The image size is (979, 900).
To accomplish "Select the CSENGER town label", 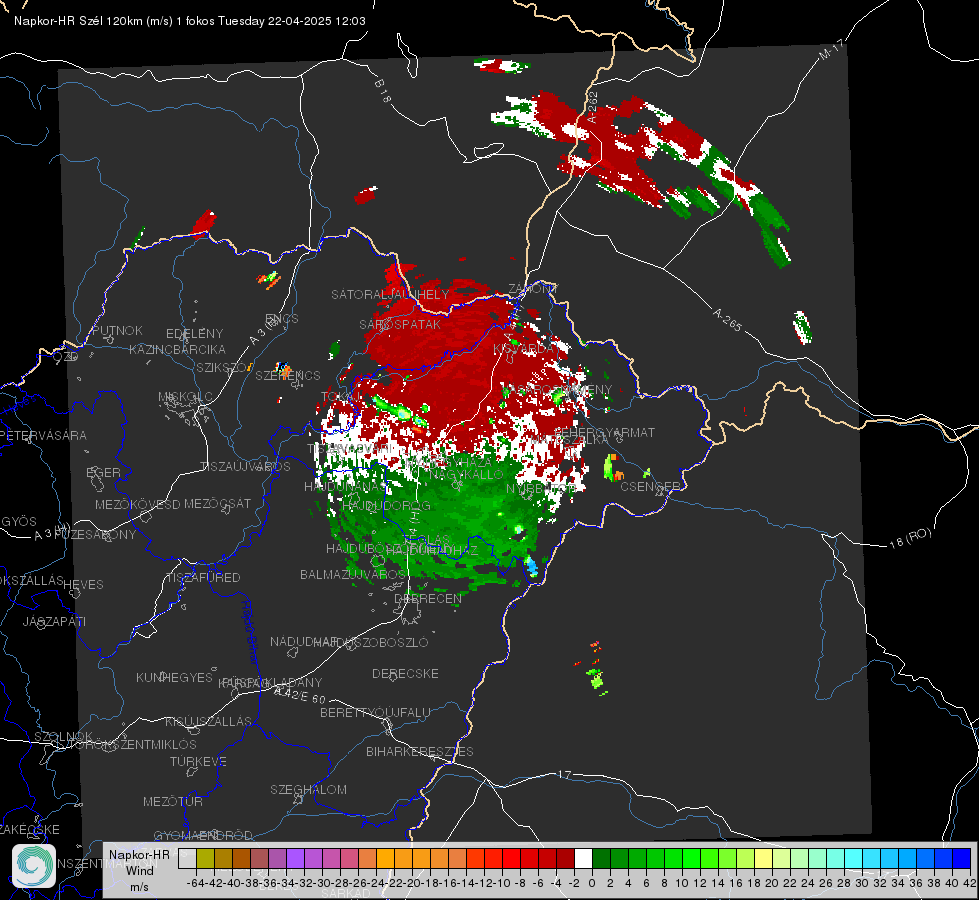I will point(651,486).
